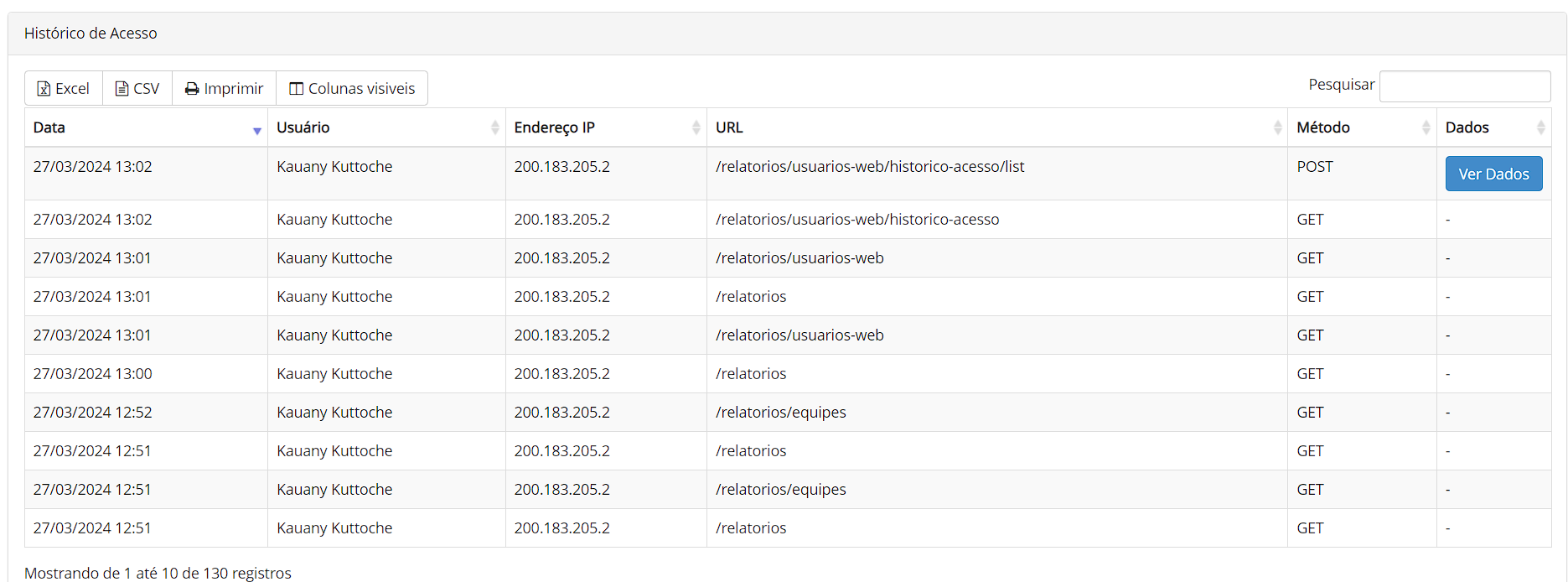Focus the Pesquisar search field
This screenshot has width=1568, height=582.
[1464, 86]
